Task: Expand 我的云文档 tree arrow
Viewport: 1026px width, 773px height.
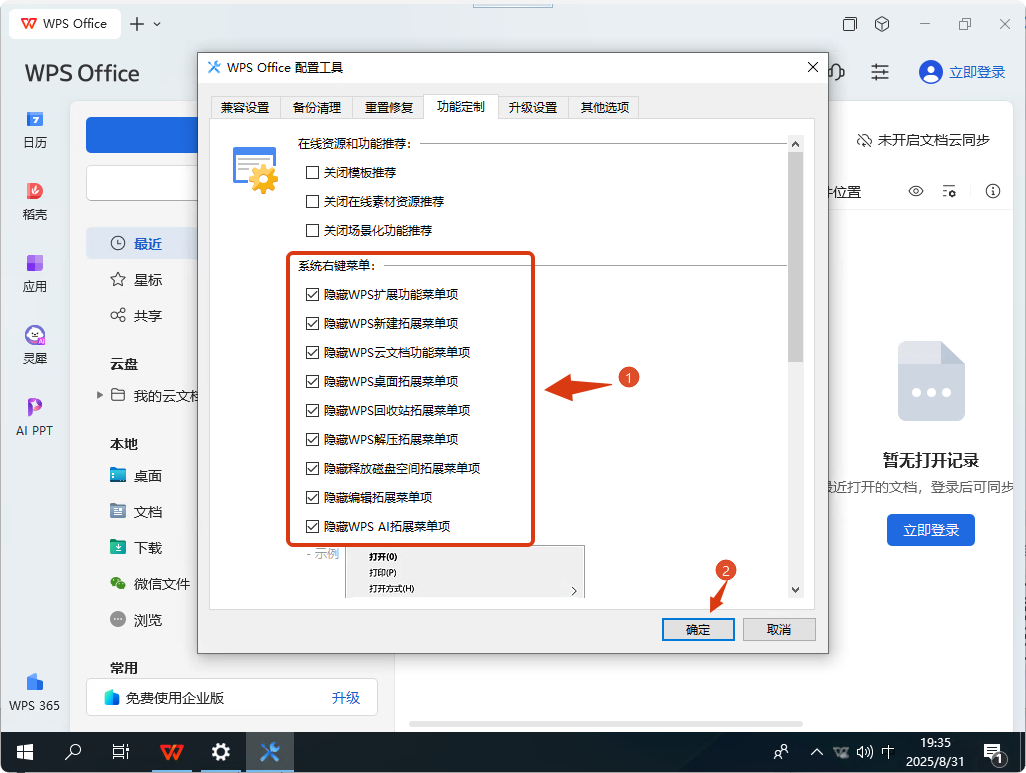Action: point(100,395)
